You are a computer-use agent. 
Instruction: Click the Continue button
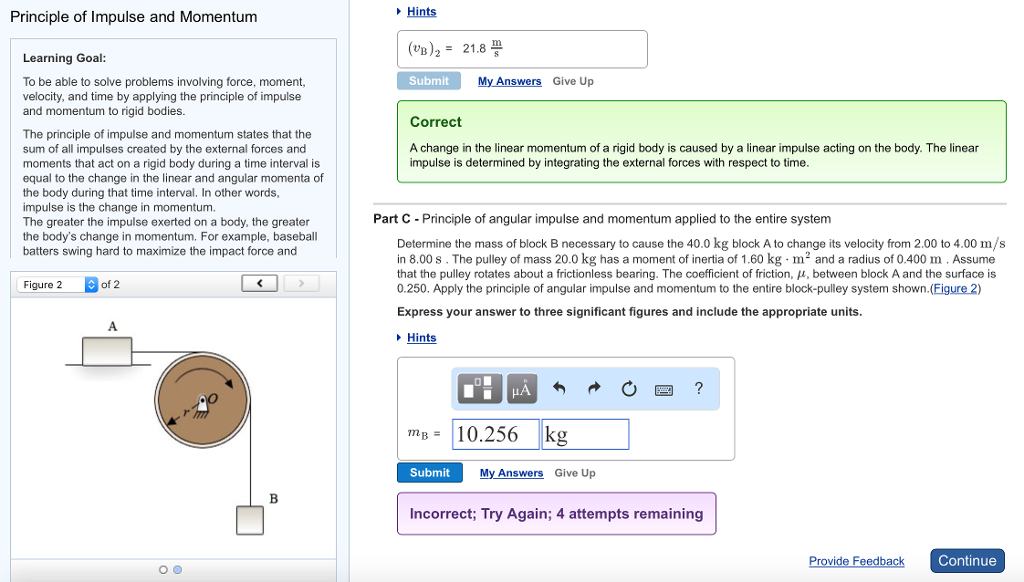coord(967,561)
